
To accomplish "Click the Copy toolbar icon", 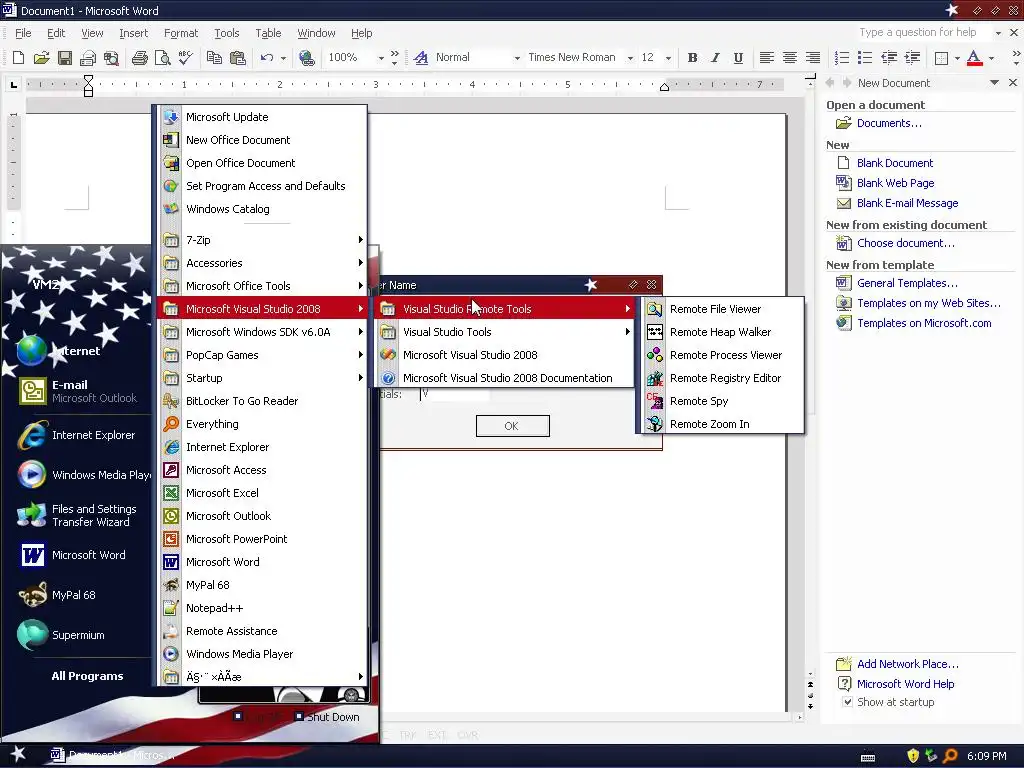I will click(214, 57).
